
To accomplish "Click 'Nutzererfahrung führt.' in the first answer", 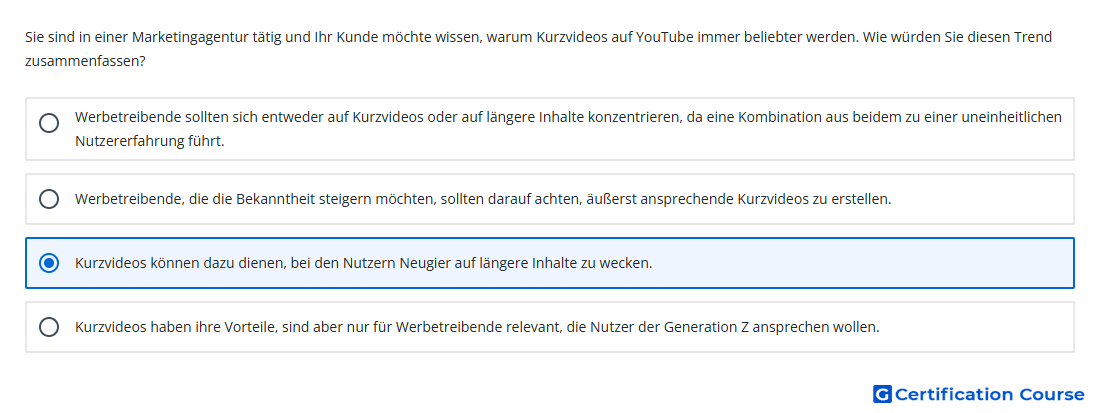I will click(149, 141).
